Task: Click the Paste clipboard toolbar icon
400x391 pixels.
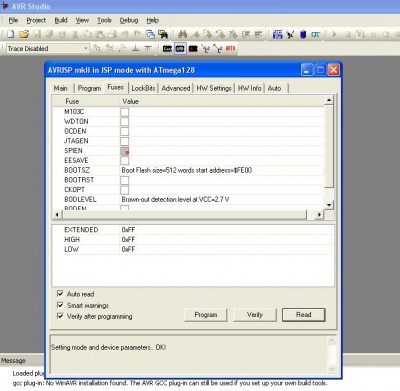Action: pyautogui.click(x=100, y=34)
